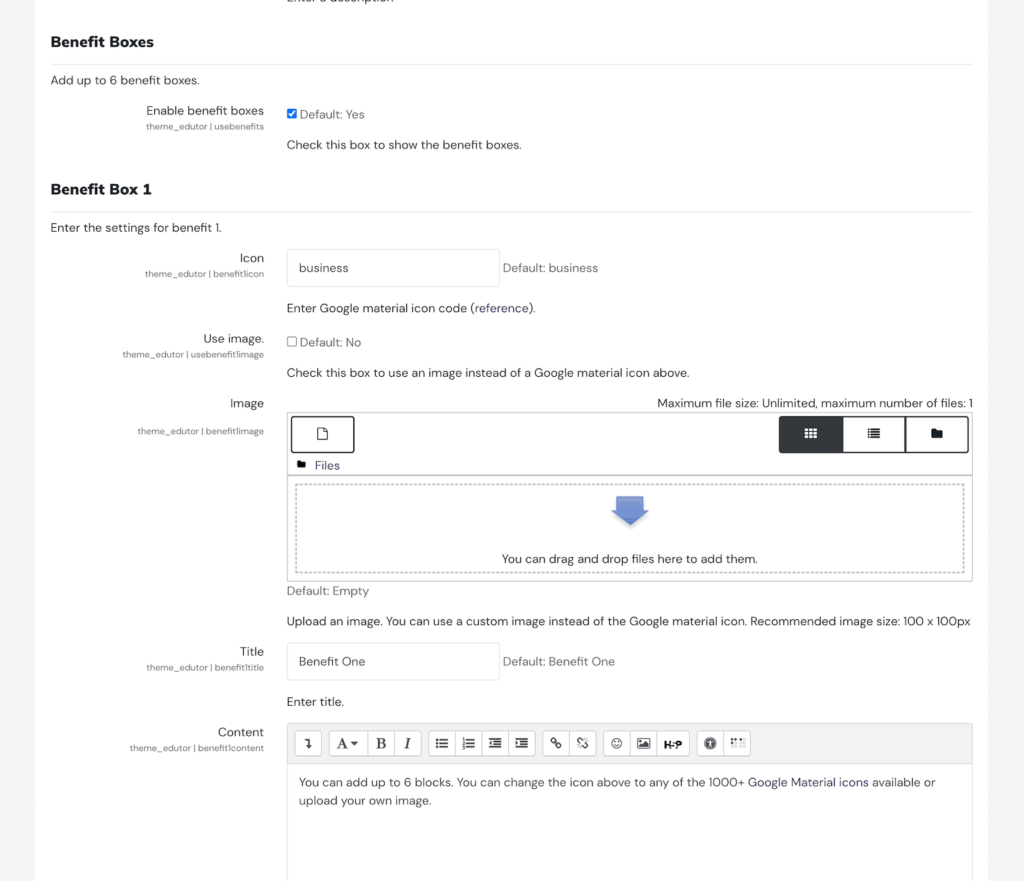Expand the editor toolbar toggle arrow

pyautogui.click(x=308, y=743)
